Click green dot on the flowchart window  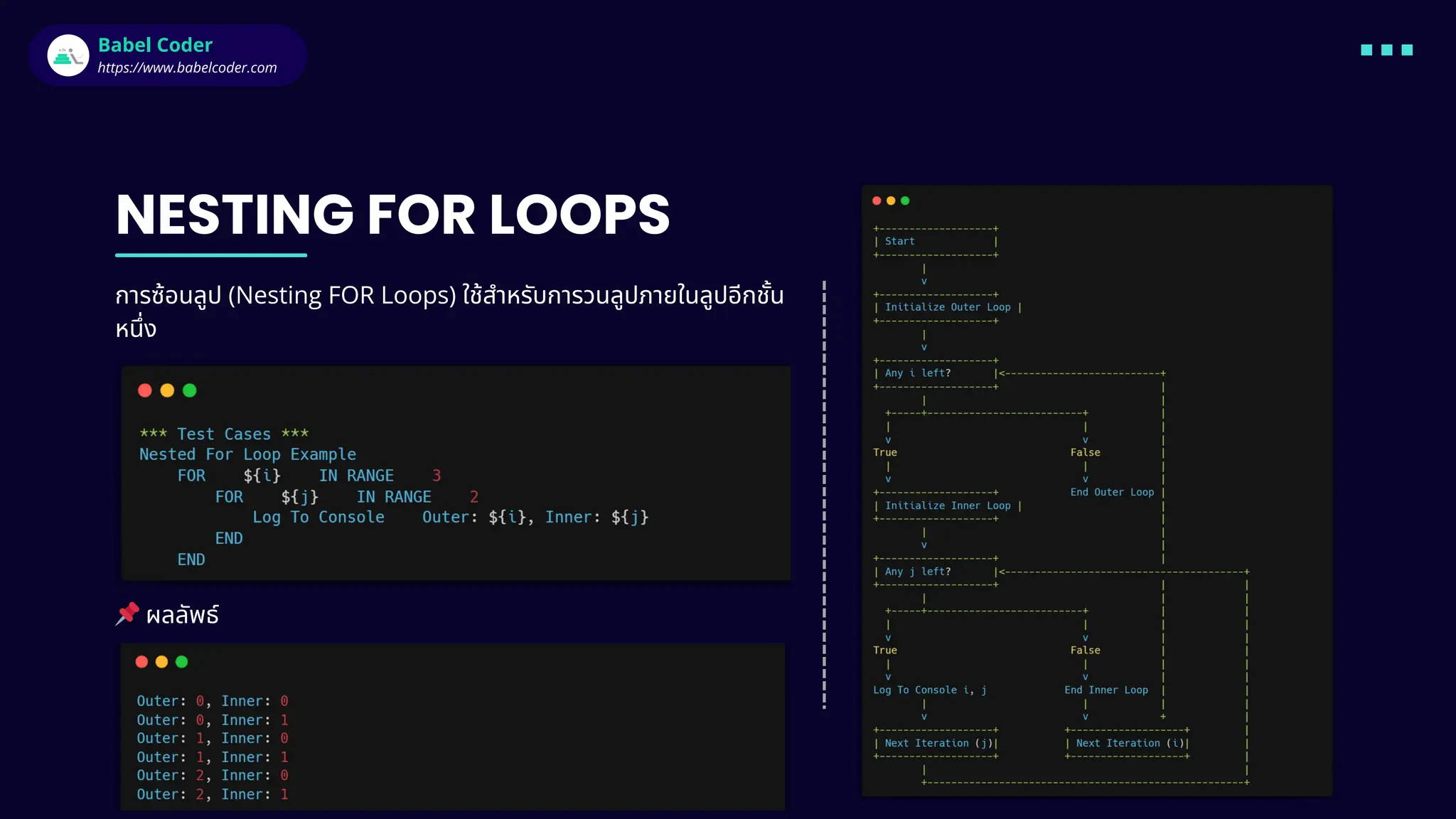pos(905,200)
